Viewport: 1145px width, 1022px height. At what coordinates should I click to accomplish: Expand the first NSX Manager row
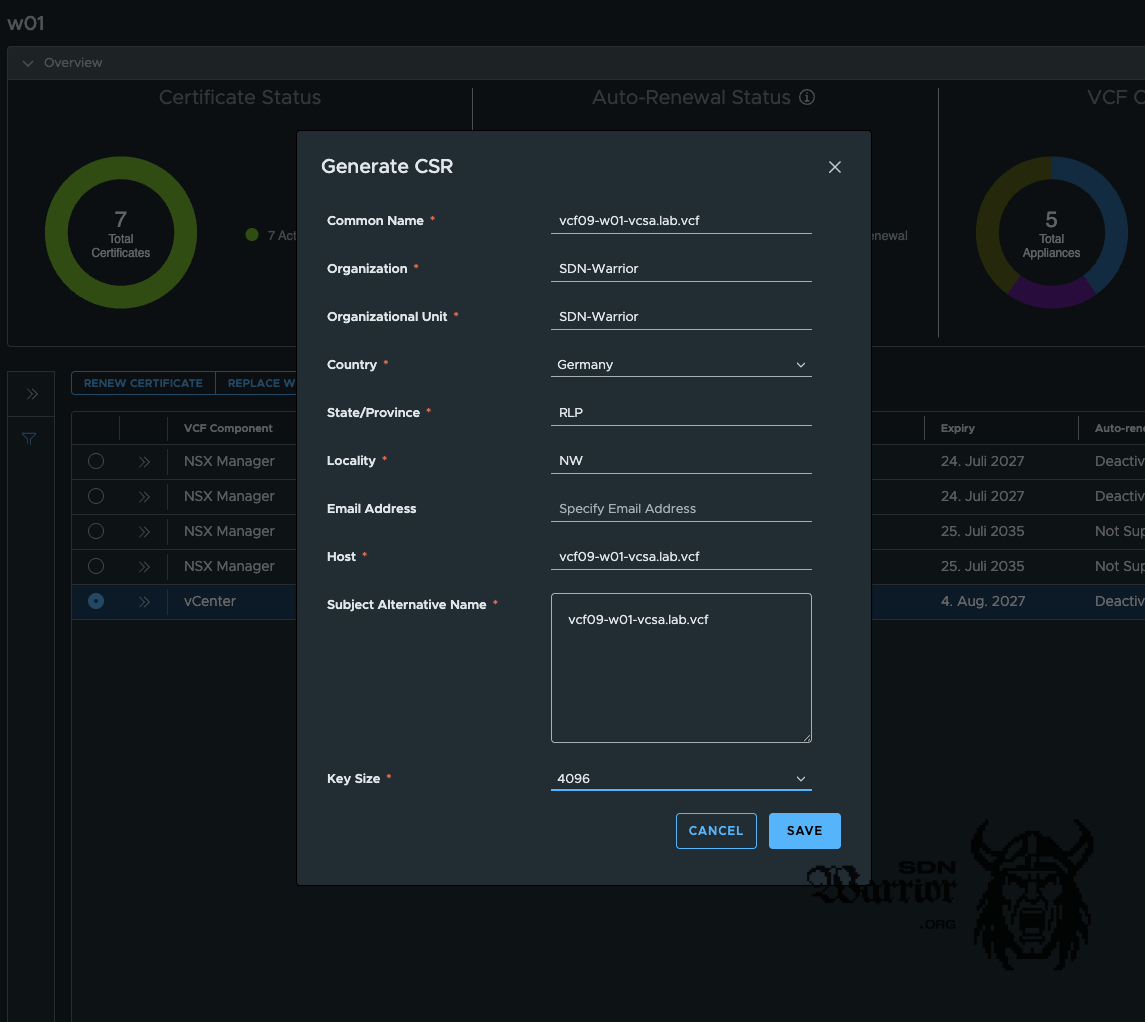(143, 461)
